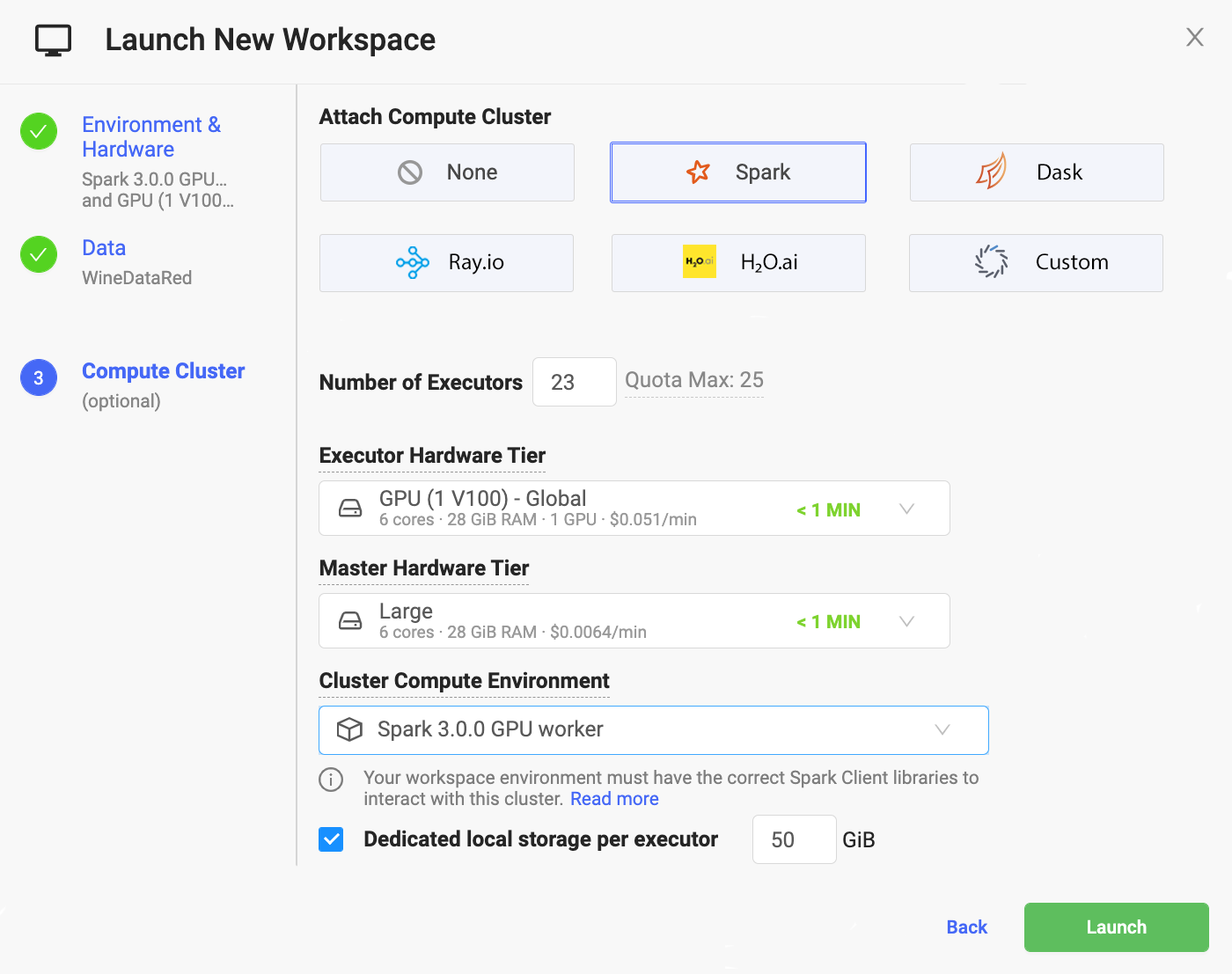Click the green checkmark beside Environment & Hardware

click(x=38, y=131)
